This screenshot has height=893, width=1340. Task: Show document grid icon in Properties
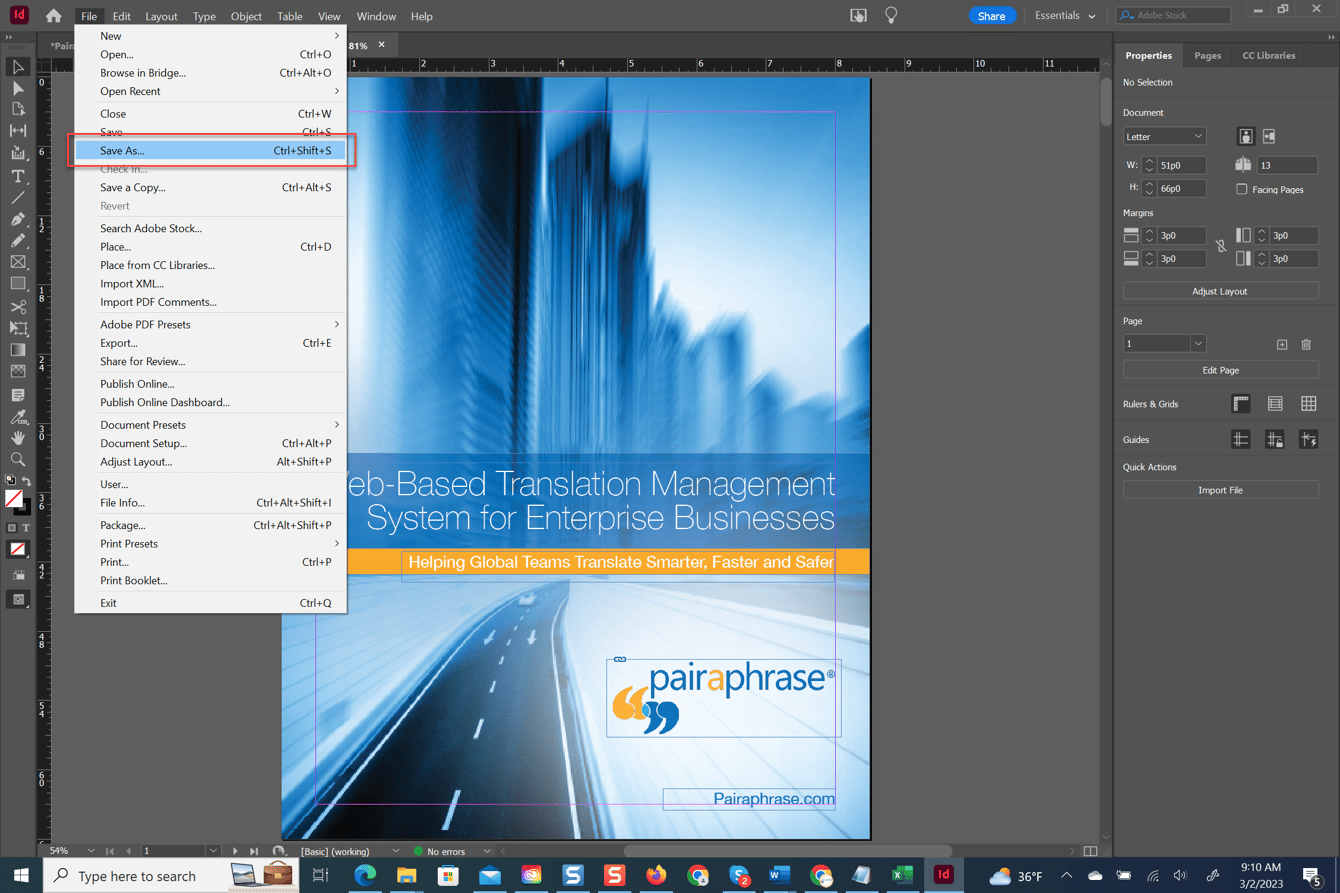[x=1309, y=404]
